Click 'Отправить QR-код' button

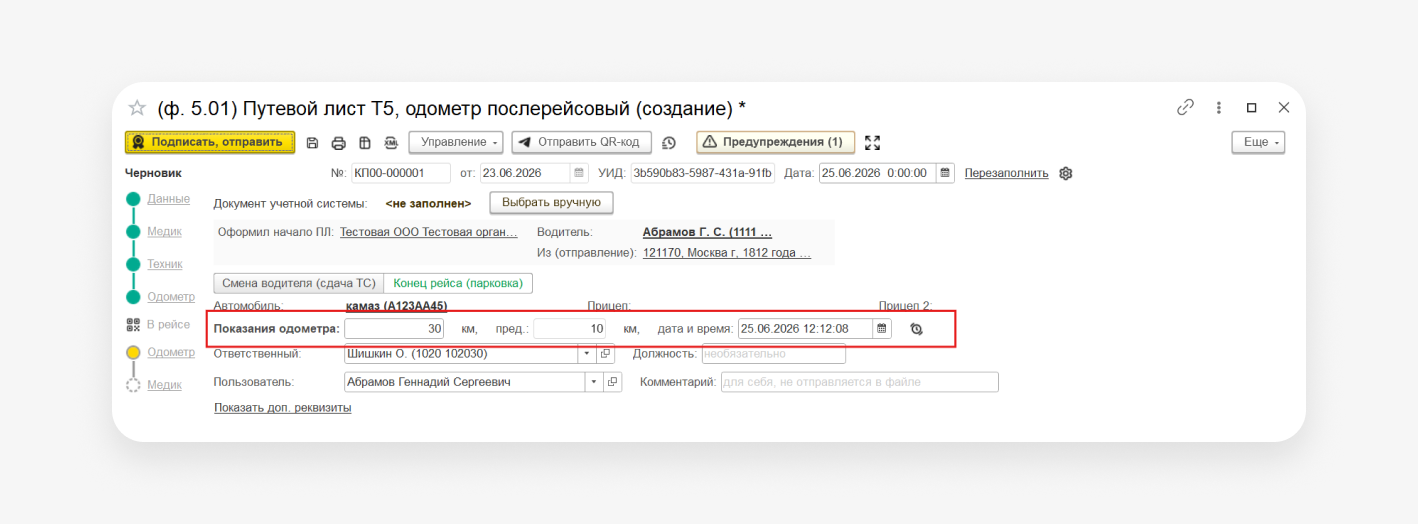click(582, 143)
